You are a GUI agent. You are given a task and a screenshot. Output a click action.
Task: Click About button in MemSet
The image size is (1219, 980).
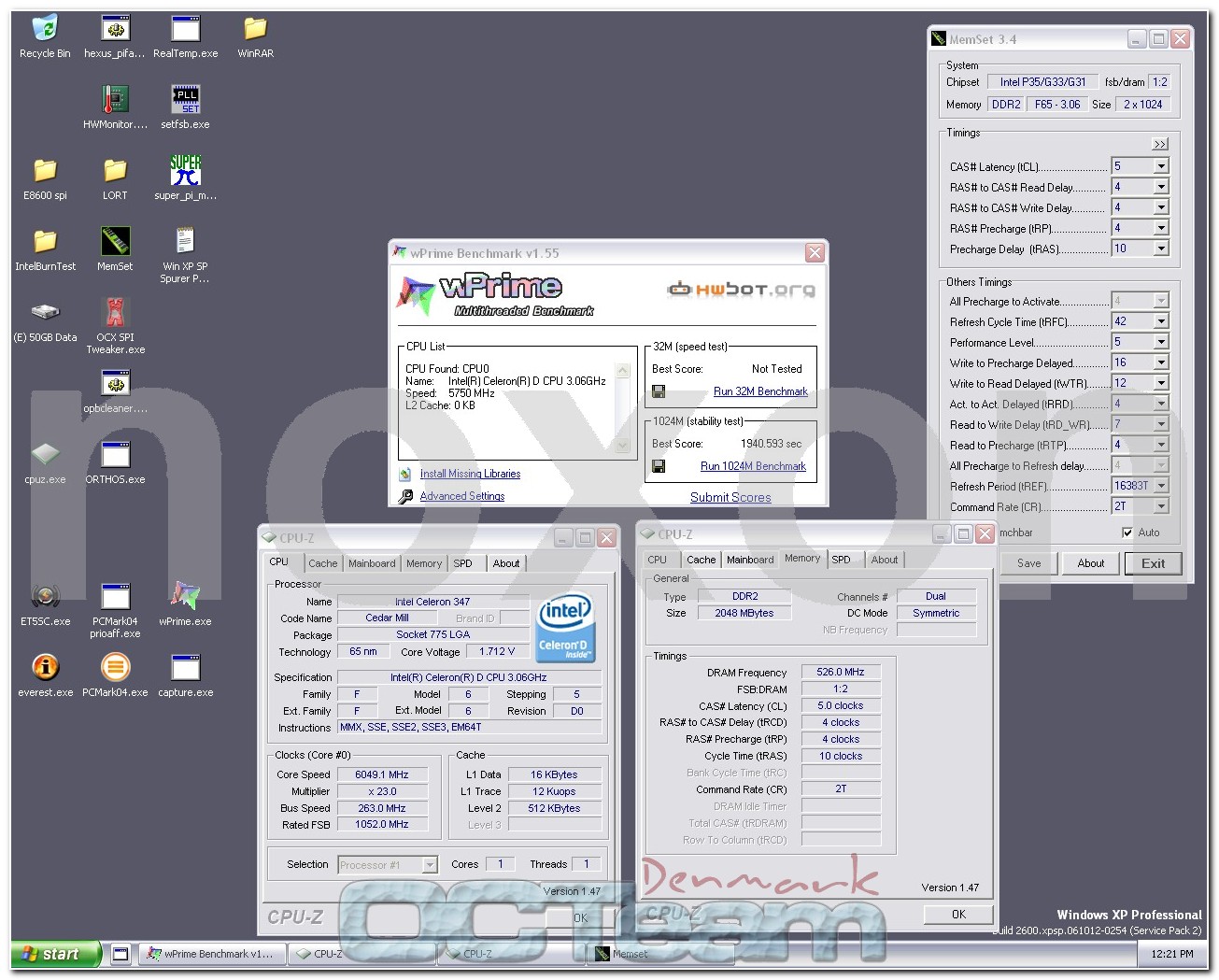tap(1090, 563)
